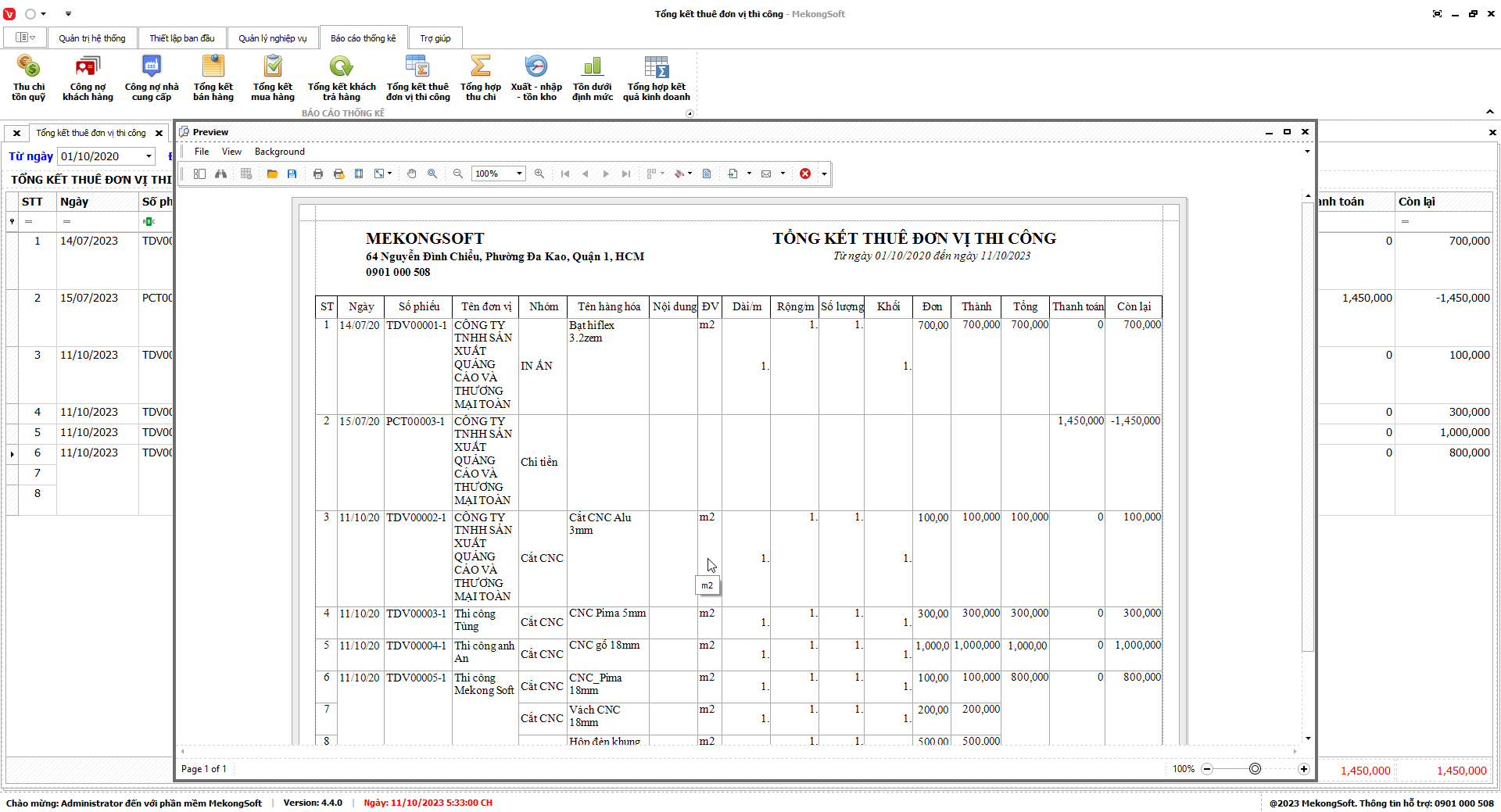This screenshot has height=812, width=1501.
Task: Open the Từ ngày date dropdown
Action: tap(149, 156)
